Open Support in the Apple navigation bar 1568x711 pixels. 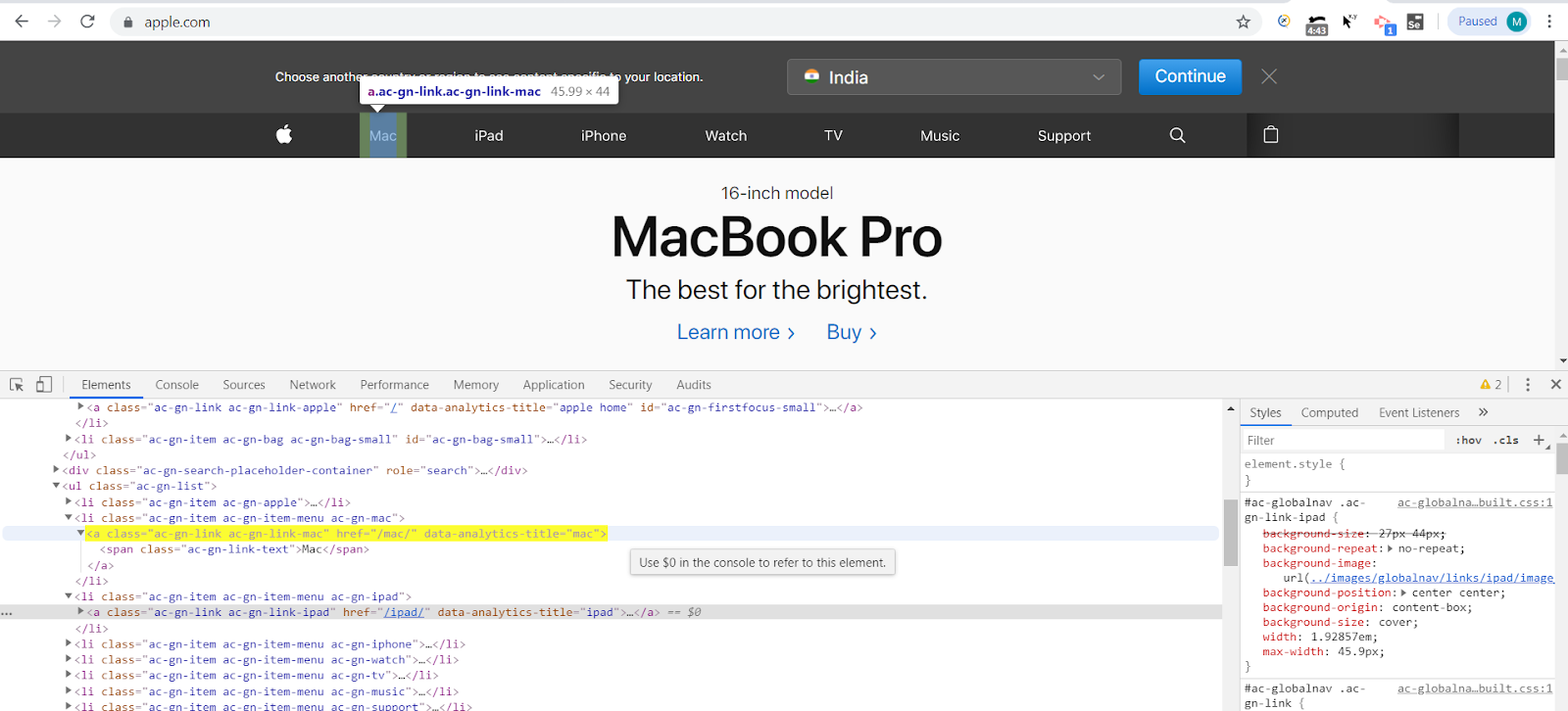coord(1064,136)
